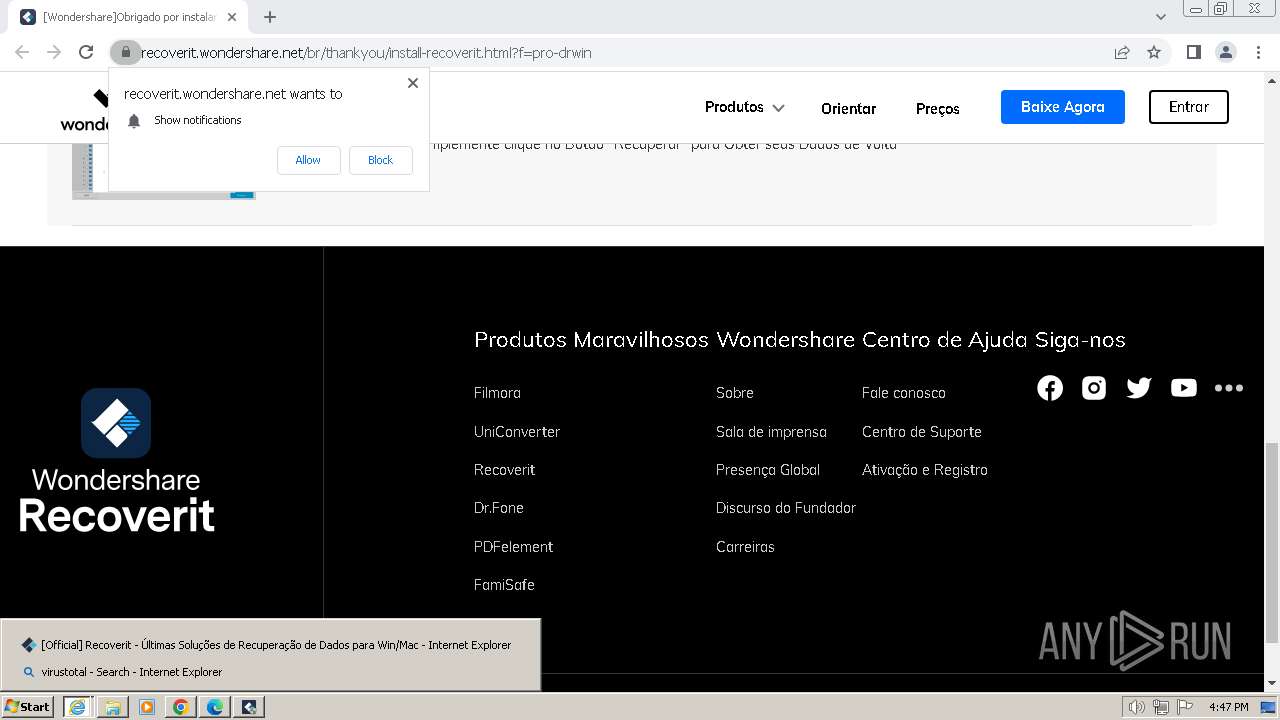Open the Centro de Suporte link

(922, 432)
